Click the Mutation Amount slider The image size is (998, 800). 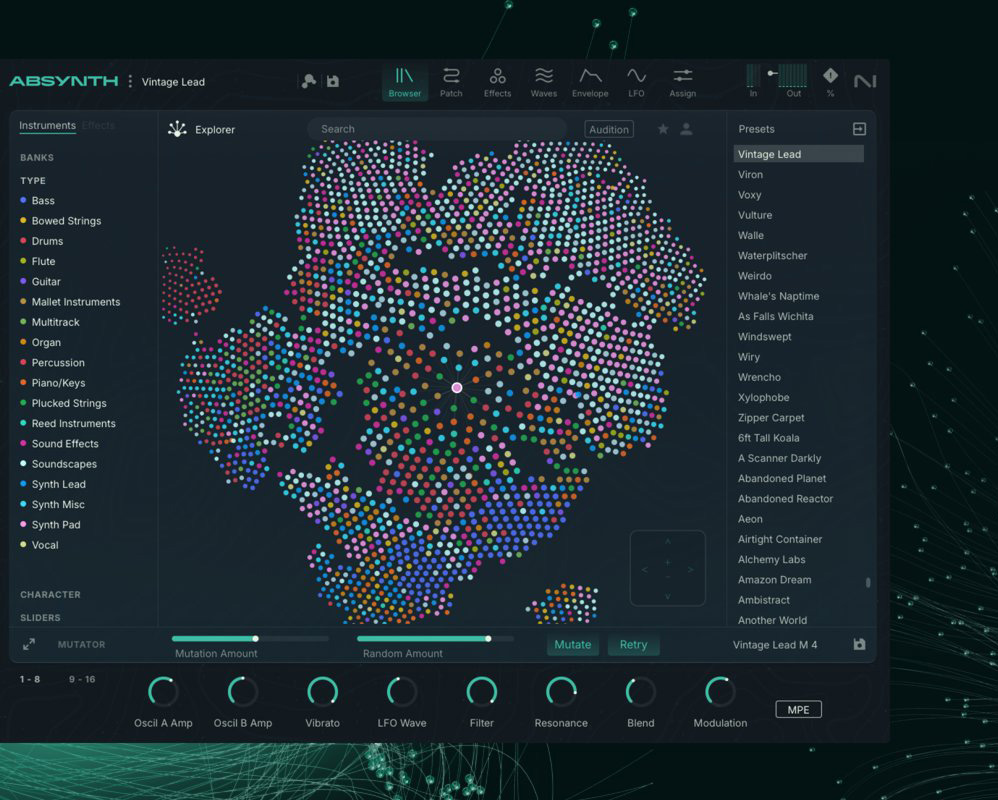click(250, 638)
